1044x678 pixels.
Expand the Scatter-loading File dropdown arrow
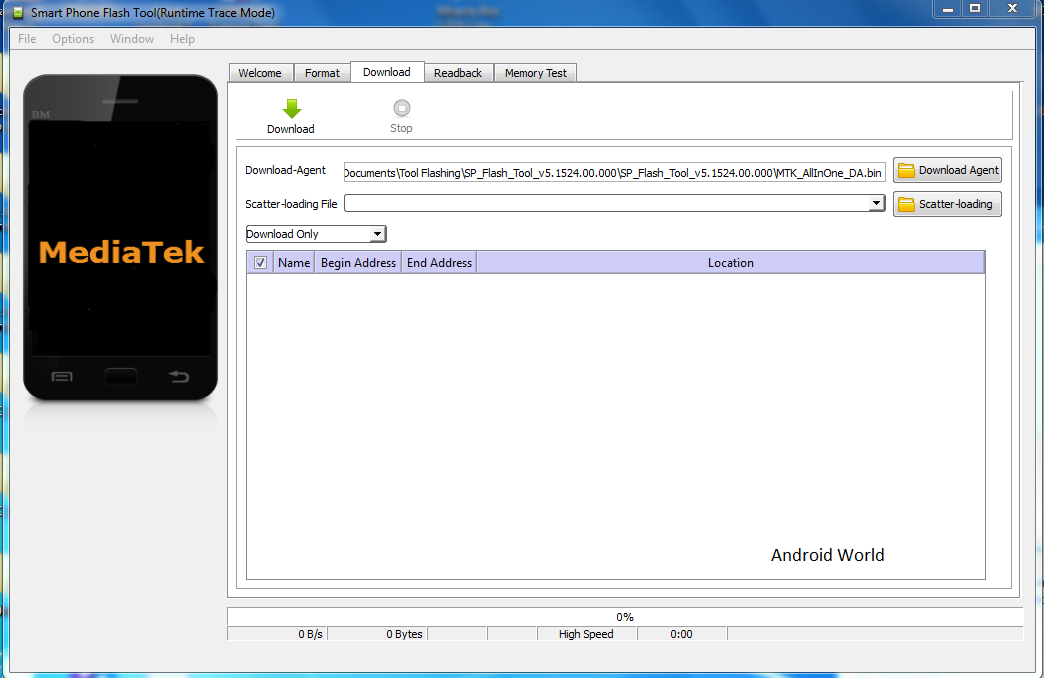pos(877,203)
